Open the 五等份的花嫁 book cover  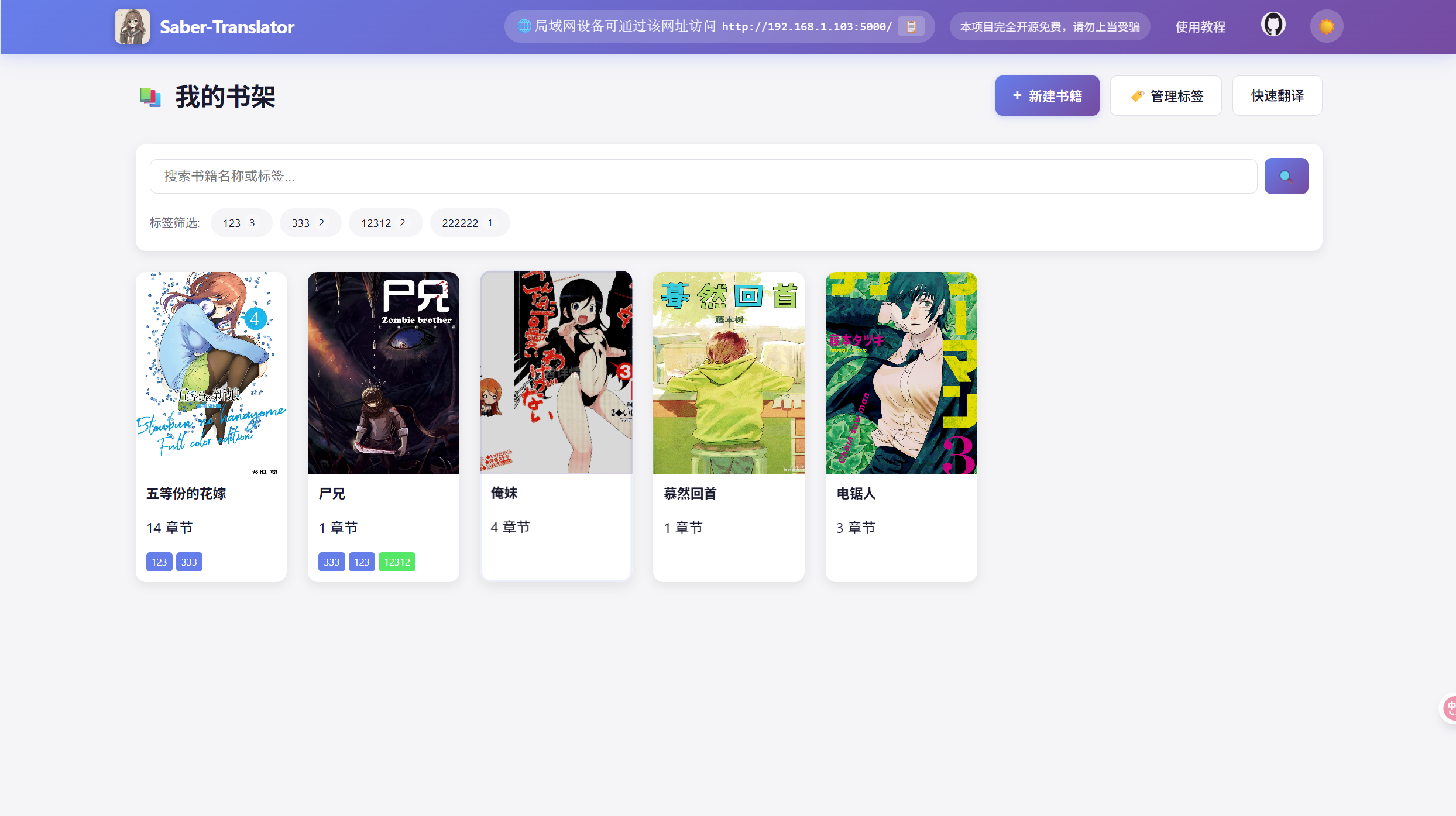211,373
